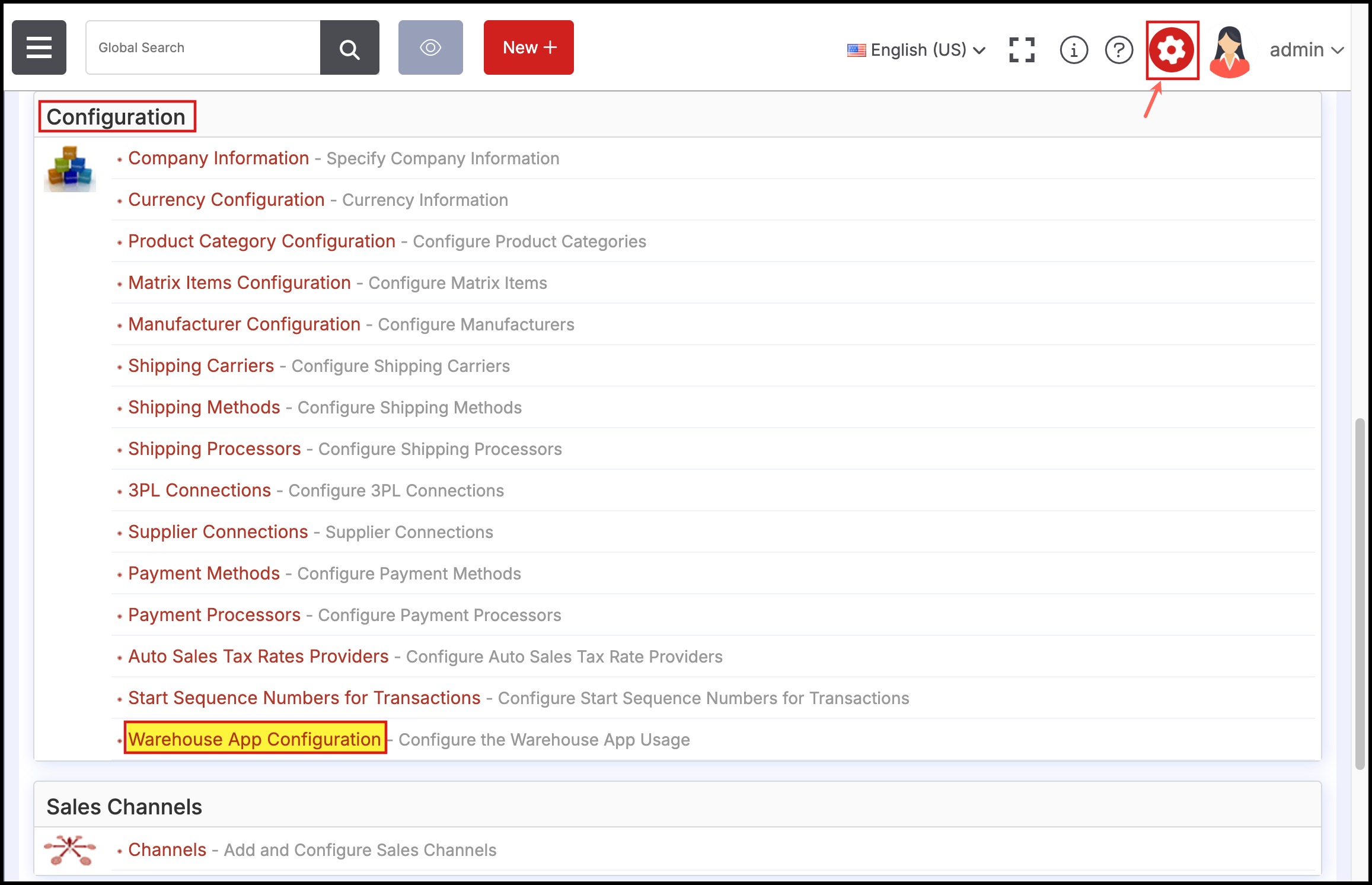Open Payment Processors link
The image size is (1372, 885).
click(x=214, y=615)
